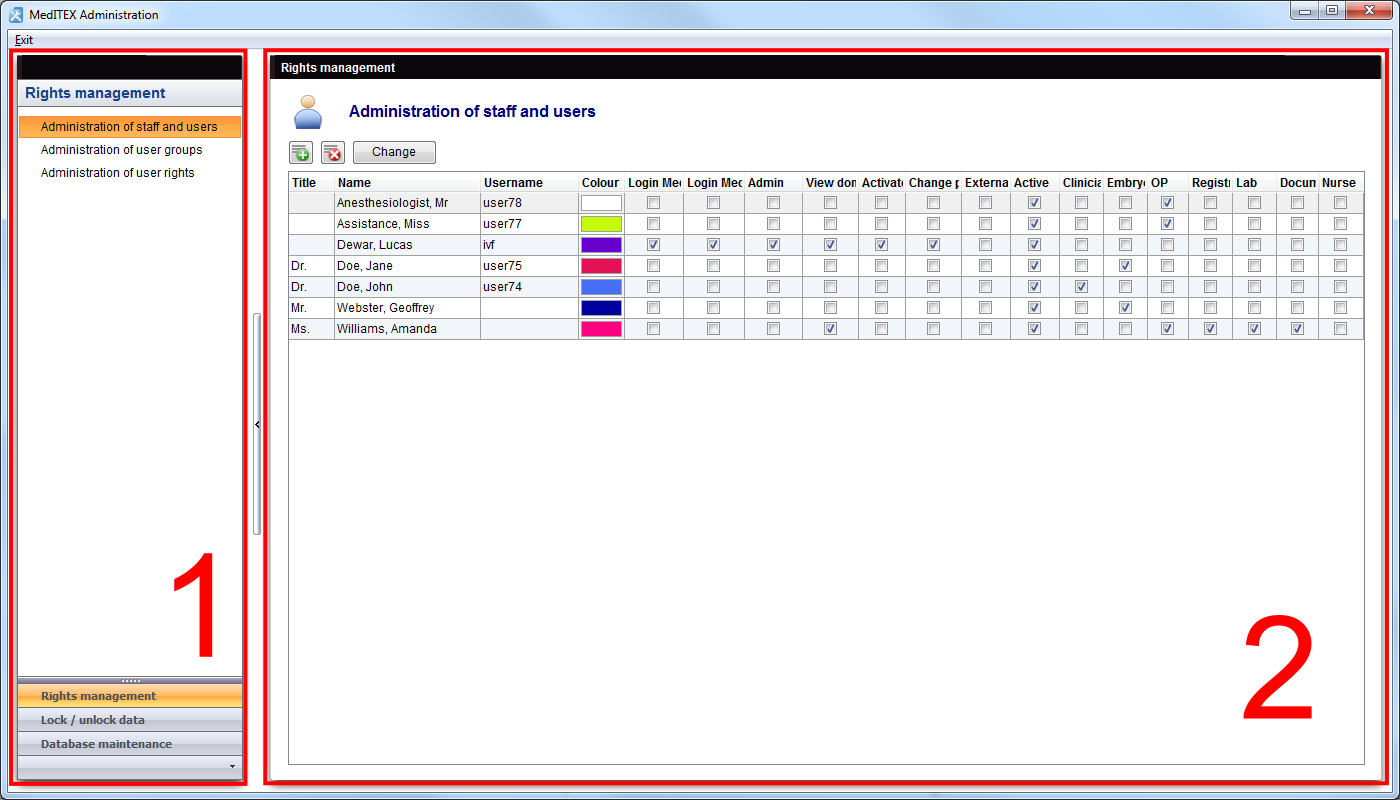This screenshot has width=1400, height=800.
Task: Click username cell "user75"
Action: 529,266
